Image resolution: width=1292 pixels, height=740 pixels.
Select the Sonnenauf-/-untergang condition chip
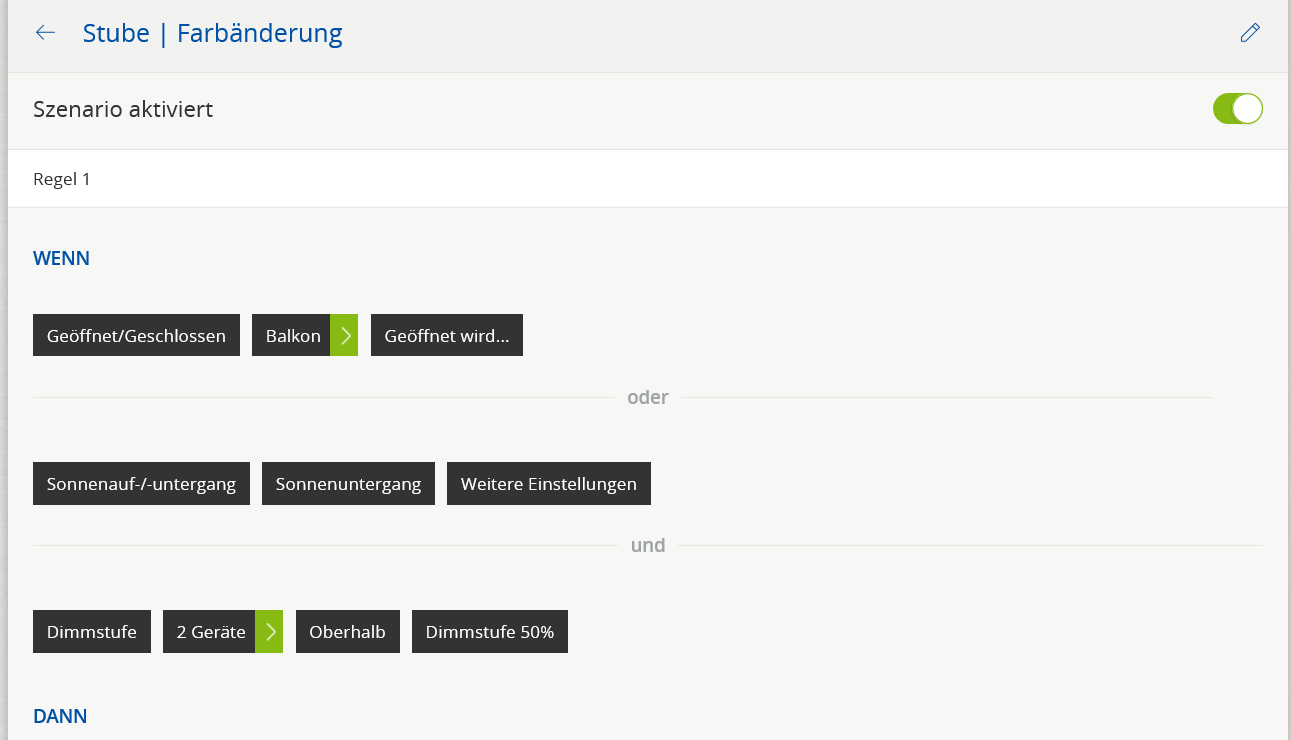click(x=141, y=484)
